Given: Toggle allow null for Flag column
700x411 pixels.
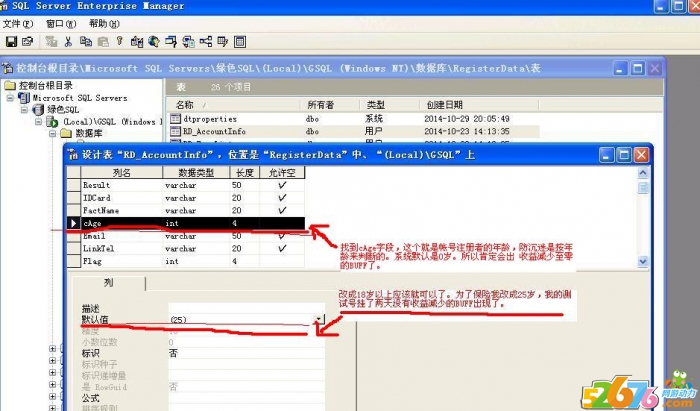Looking at the screenshot, I should (282, 261).
